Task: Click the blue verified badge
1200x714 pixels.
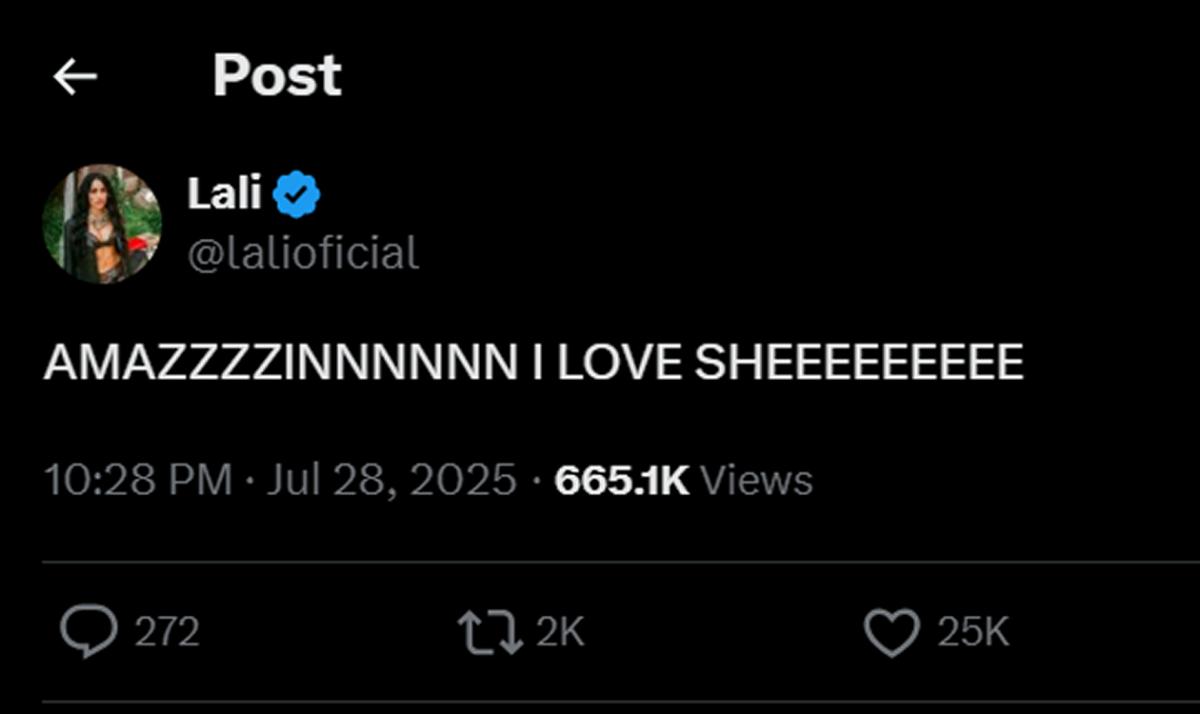Action: (x=297, y=194)
